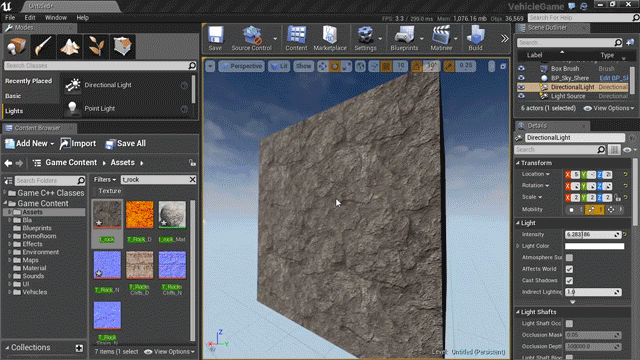Open the Settings toolbar icon

coord(365,38)
